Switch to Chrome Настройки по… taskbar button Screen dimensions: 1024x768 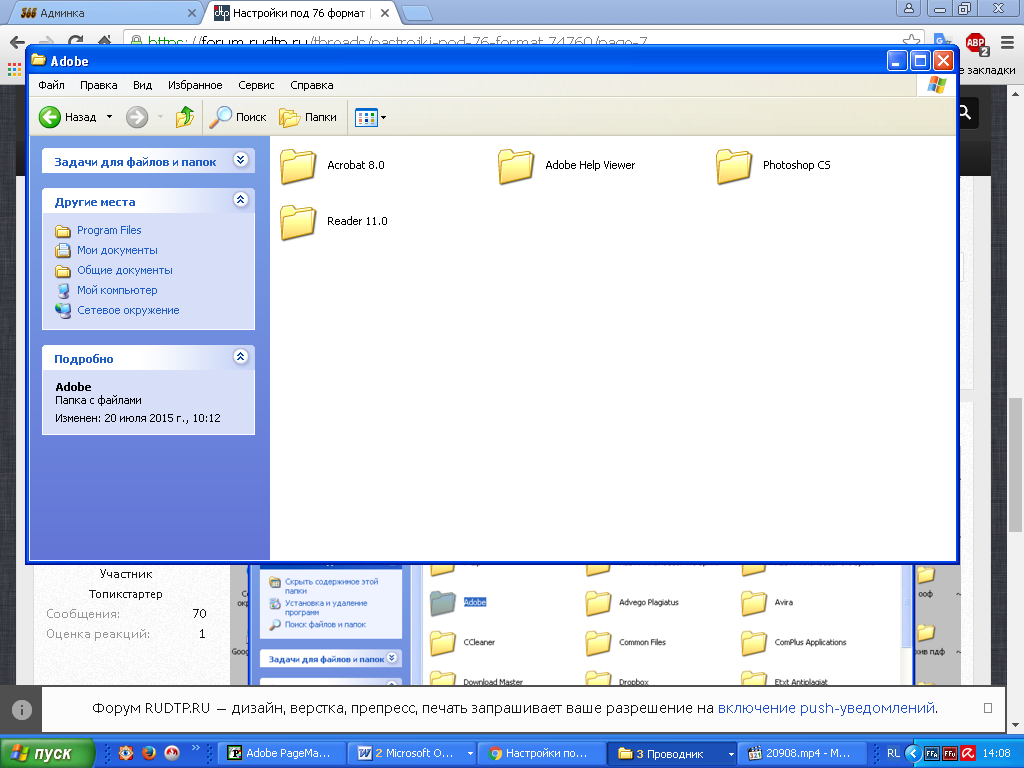click(x=541, y=753)
